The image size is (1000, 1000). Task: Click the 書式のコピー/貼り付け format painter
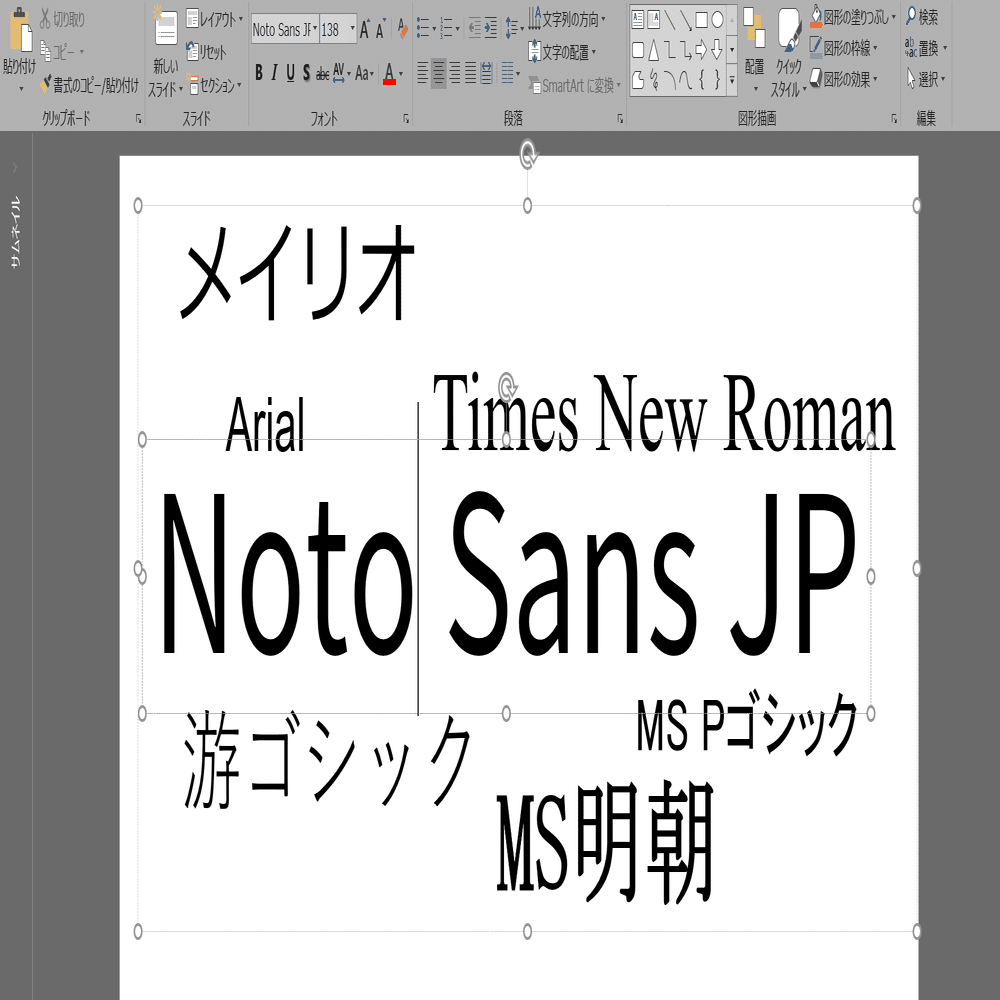pyautogui.click(x=89, y=85)
